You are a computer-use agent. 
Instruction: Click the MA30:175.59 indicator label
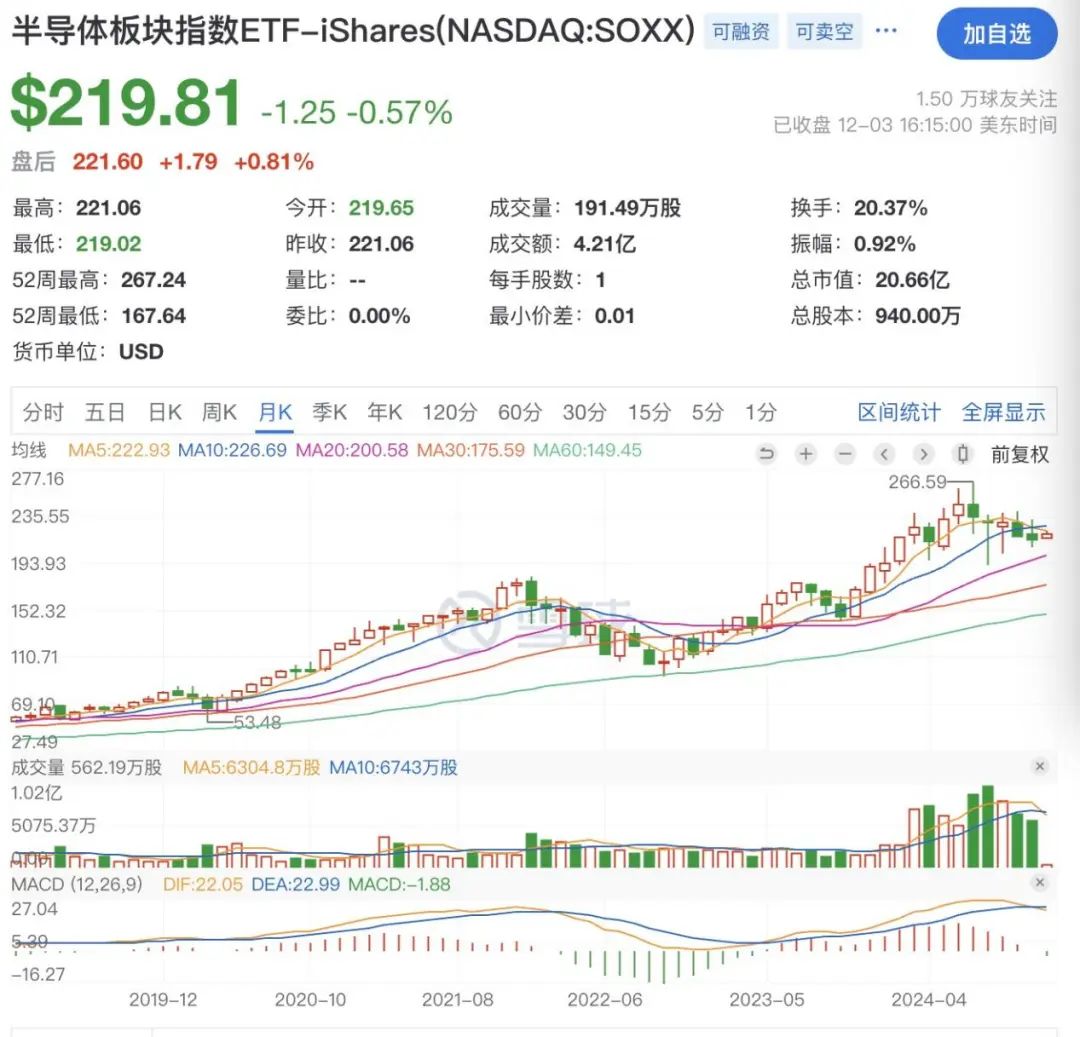click(x=470, y=450)
